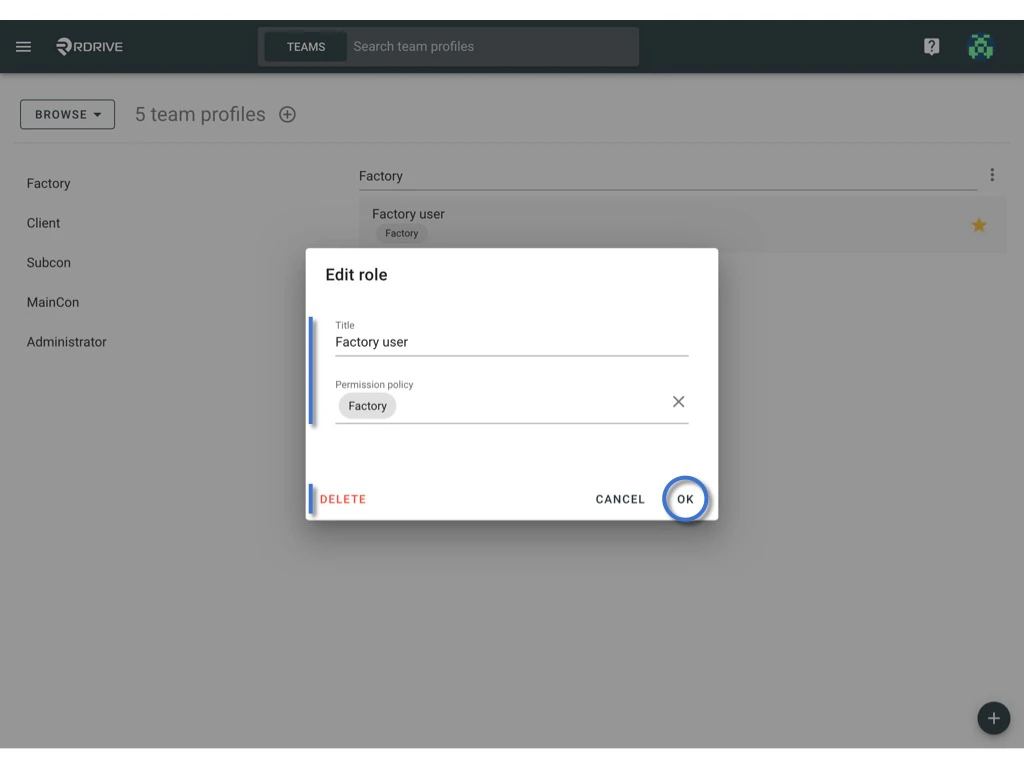Image resolution: width=1024 pixels, height=768 pixels.
Task: Open the BROWSE dropdown
Action: pos(66,114)
